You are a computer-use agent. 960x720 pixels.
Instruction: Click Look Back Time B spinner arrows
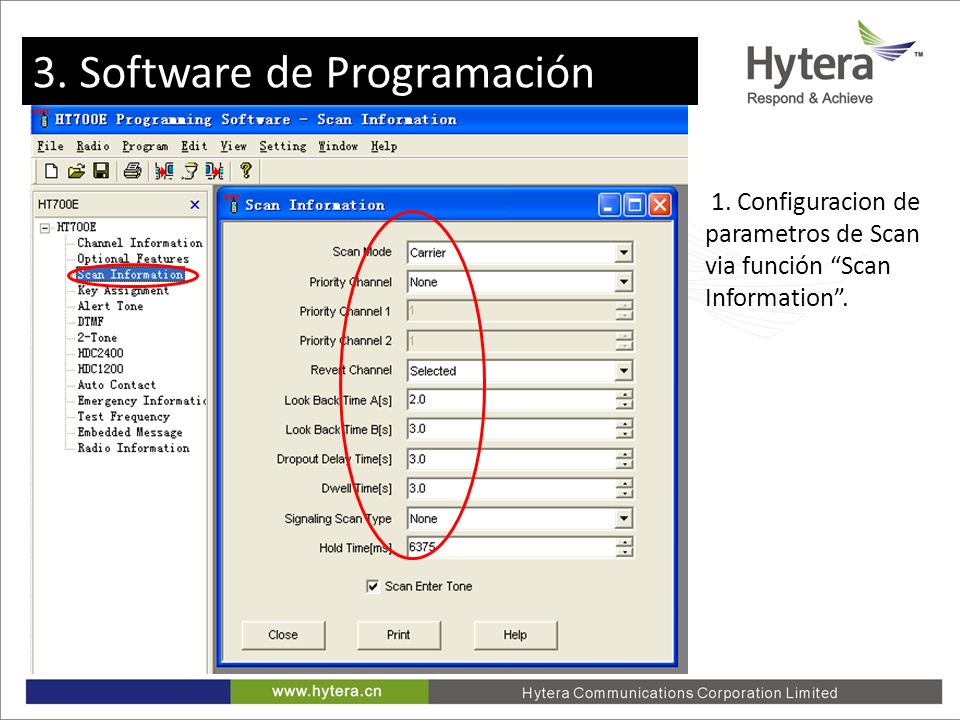624,429
